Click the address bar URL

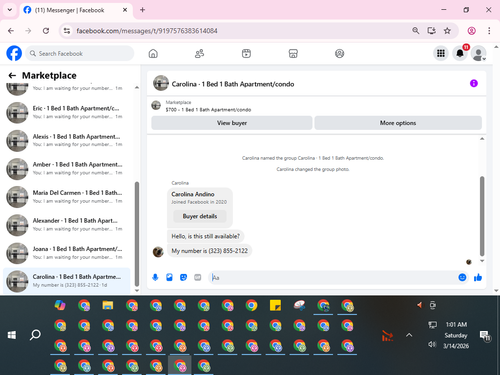[147, 31]
